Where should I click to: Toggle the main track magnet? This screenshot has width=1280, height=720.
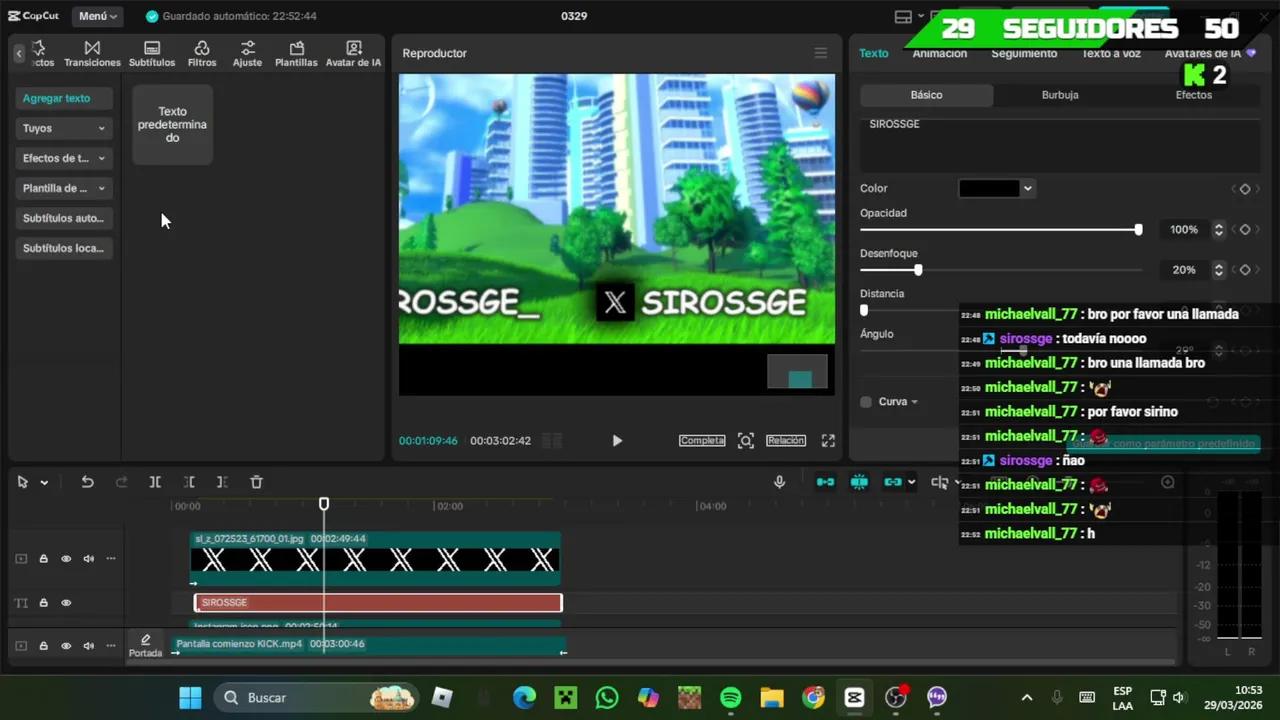(825, 482)
